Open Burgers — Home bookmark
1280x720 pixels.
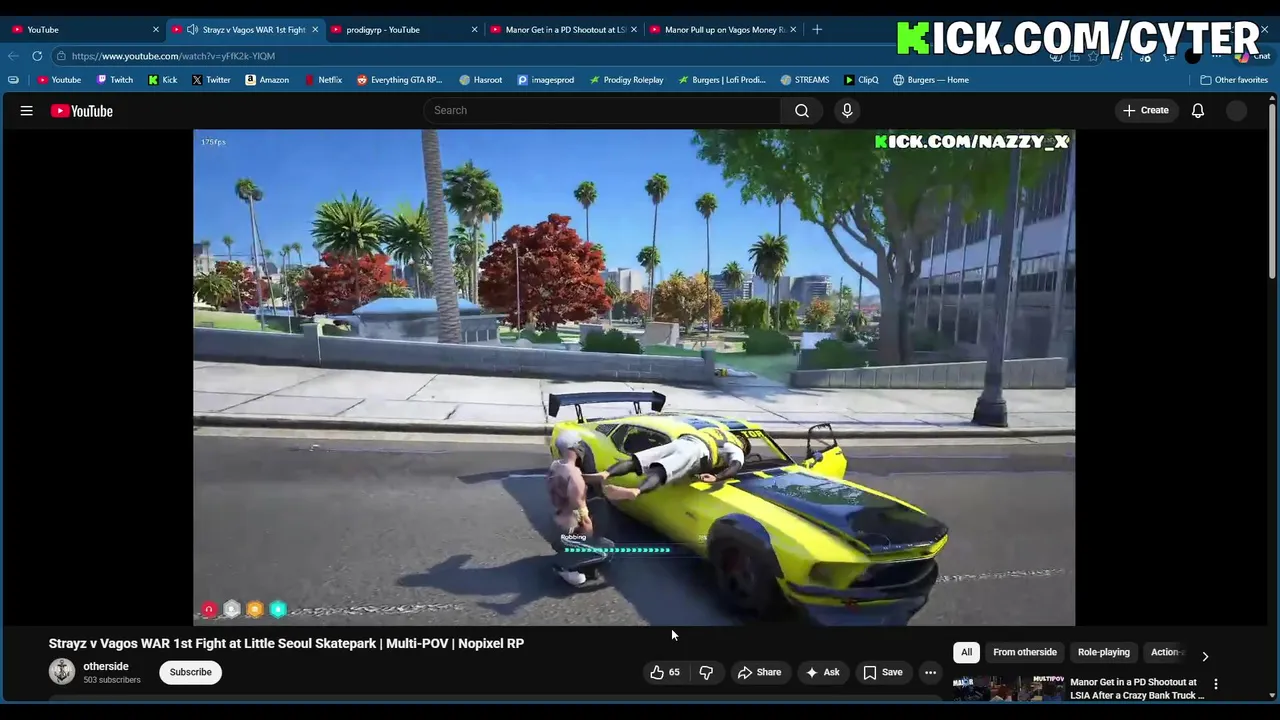pos(931,80)
